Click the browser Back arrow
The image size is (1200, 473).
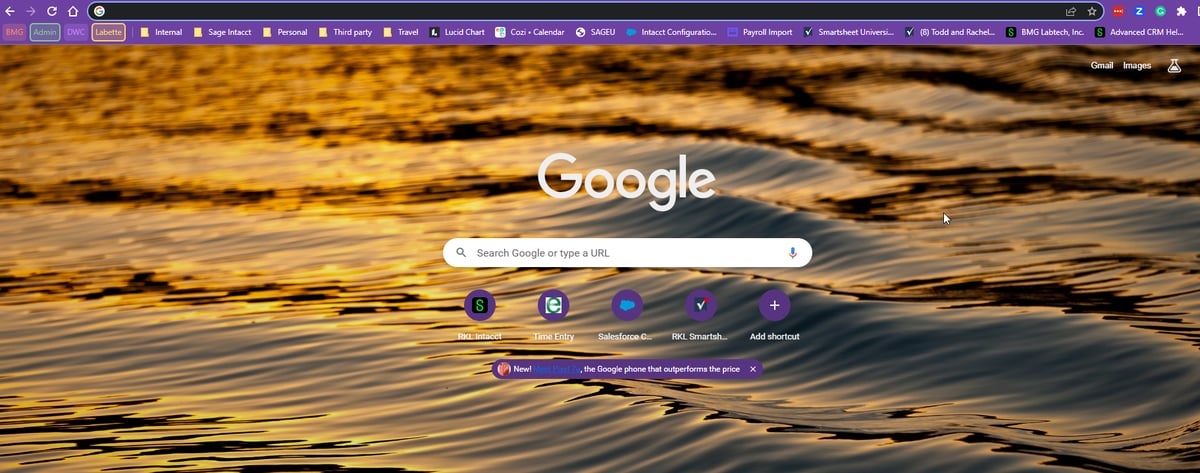tap(10, 11)
